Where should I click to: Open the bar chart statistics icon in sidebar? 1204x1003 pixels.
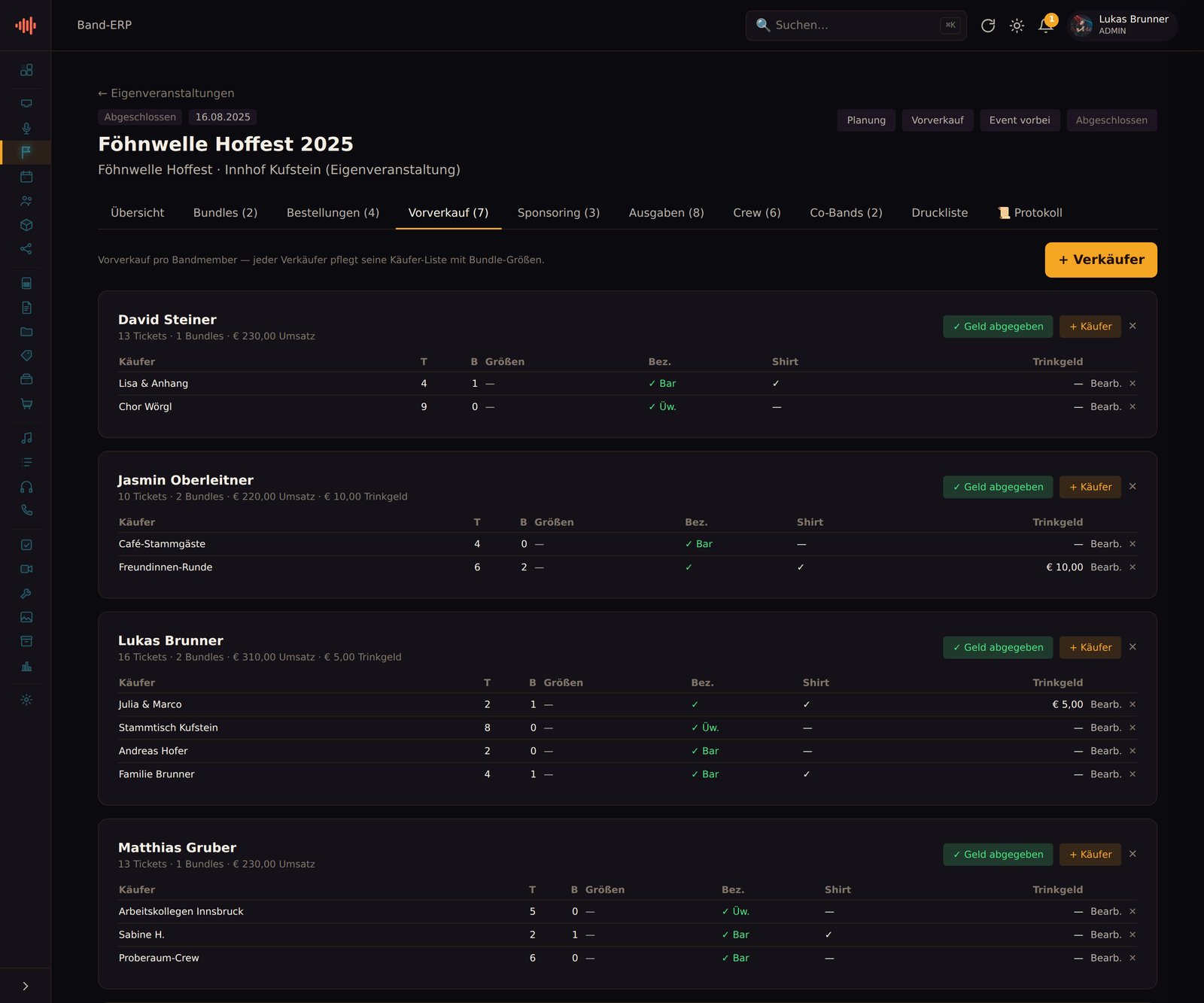26,665
